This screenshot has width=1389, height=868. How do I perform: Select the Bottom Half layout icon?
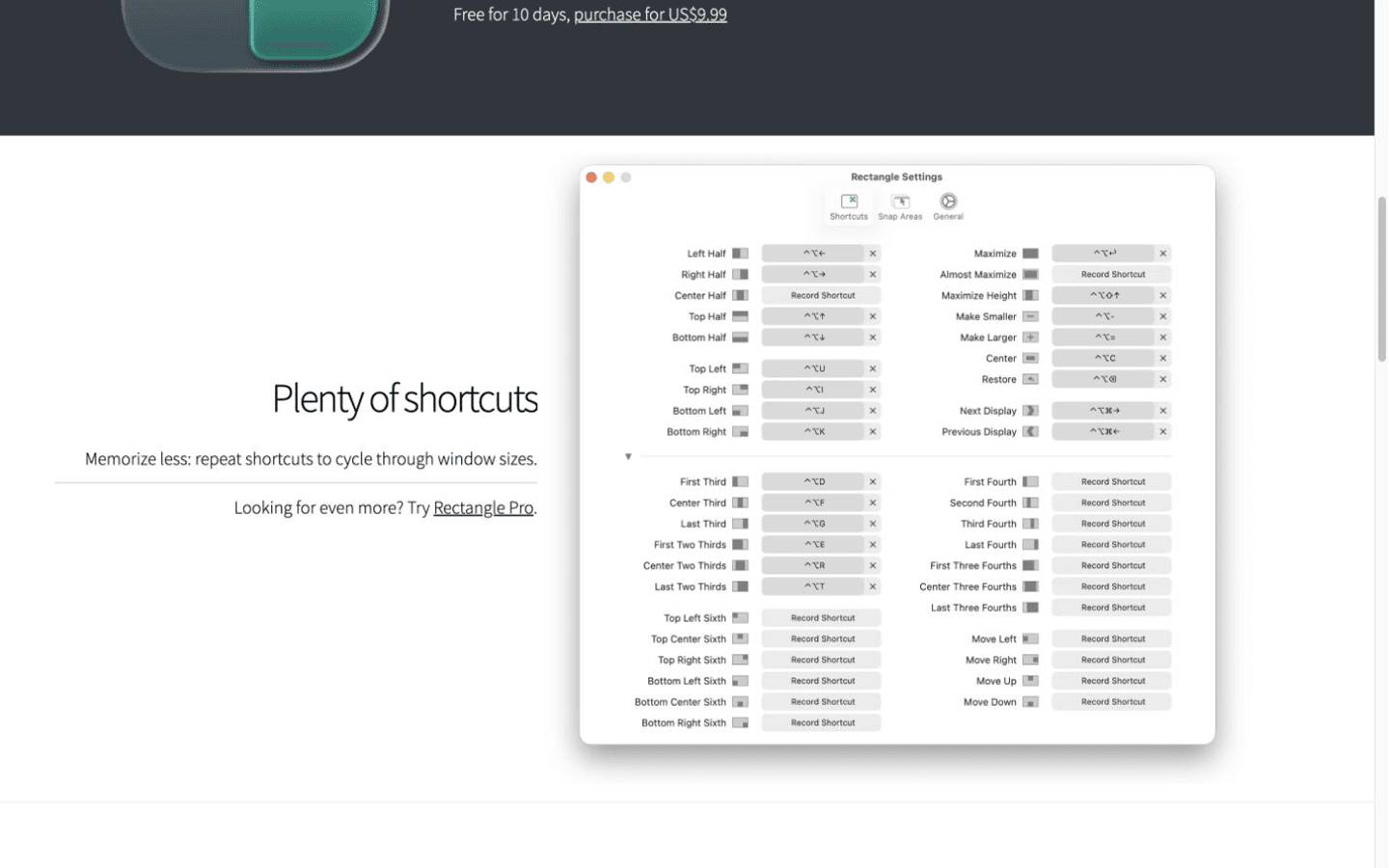coord(740,338)
